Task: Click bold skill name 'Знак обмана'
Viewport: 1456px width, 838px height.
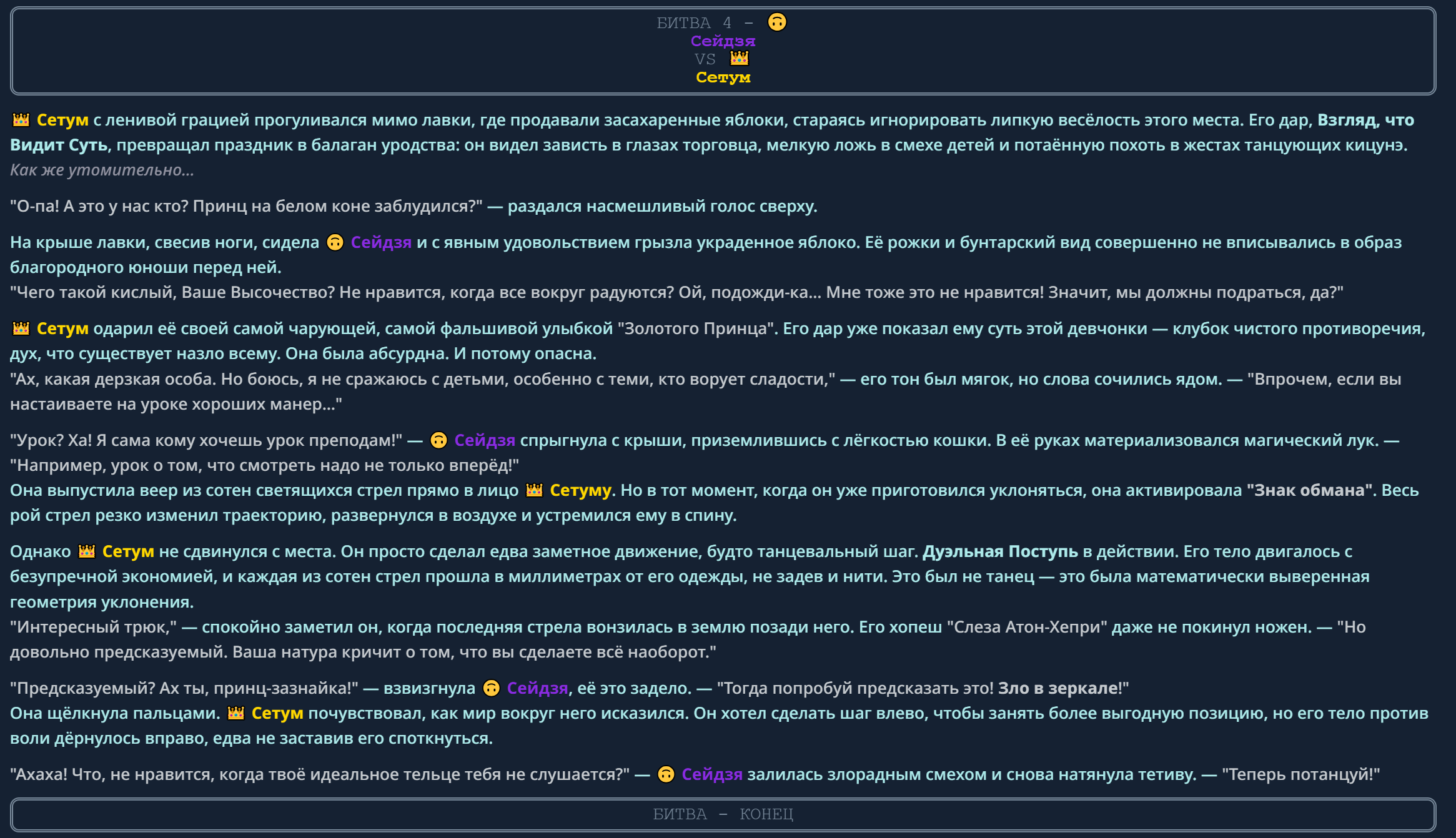Action: pyautogui.click(x=1310, y=490)
